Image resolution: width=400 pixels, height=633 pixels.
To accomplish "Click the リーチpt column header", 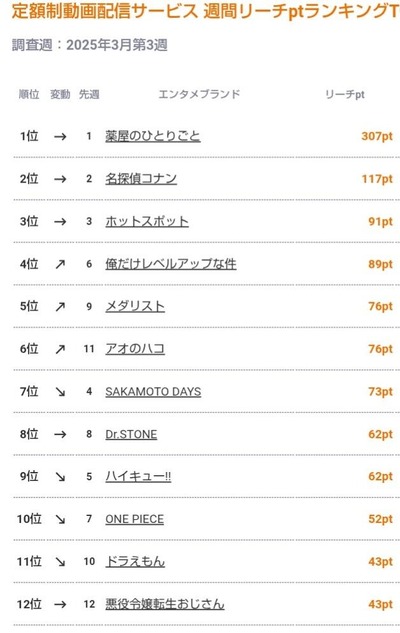I will click(x=345, y=94).
